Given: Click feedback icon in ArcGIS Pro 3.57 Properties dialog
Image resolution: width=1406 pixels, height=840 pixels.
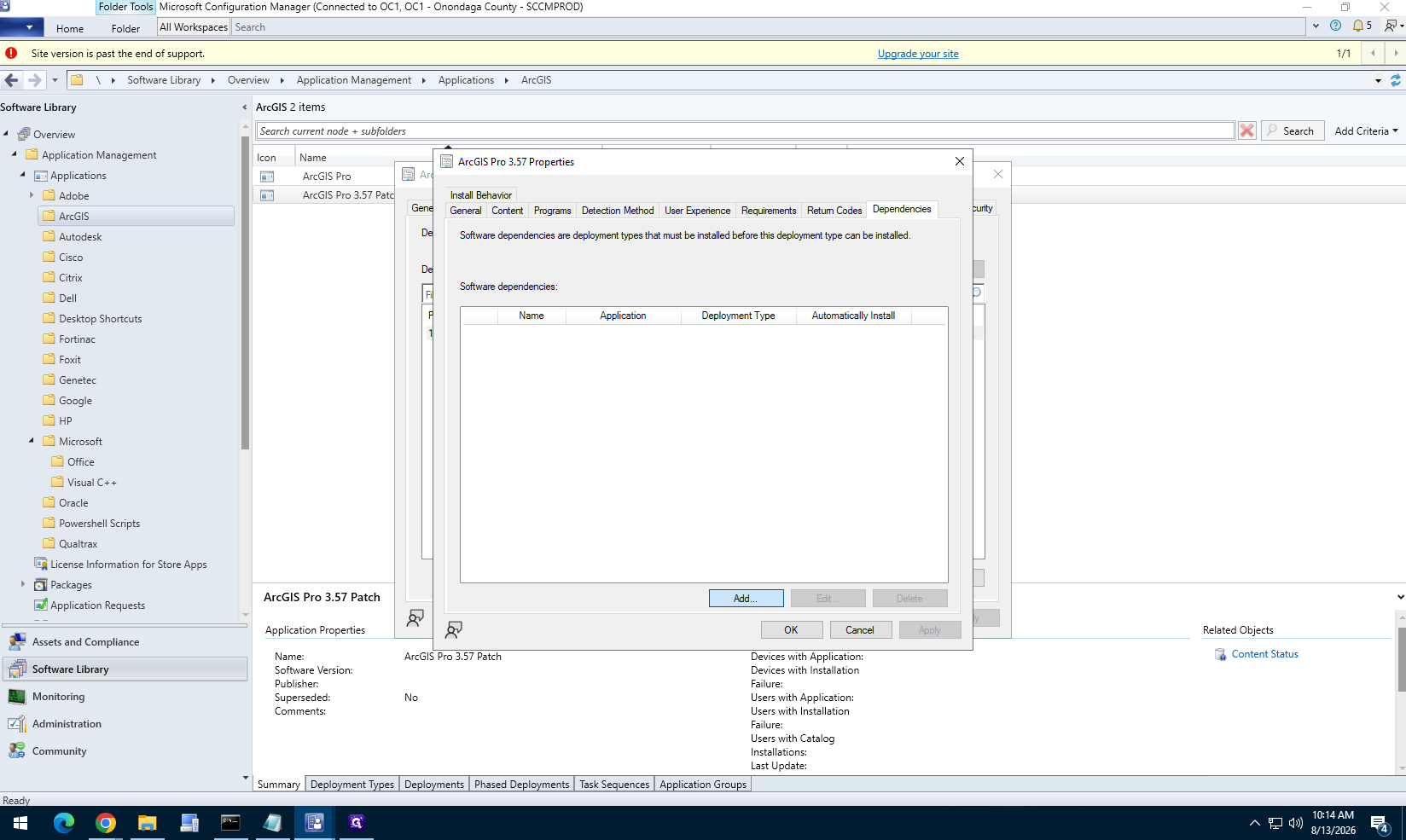Looking at the screenshot, I should (454, 629).
